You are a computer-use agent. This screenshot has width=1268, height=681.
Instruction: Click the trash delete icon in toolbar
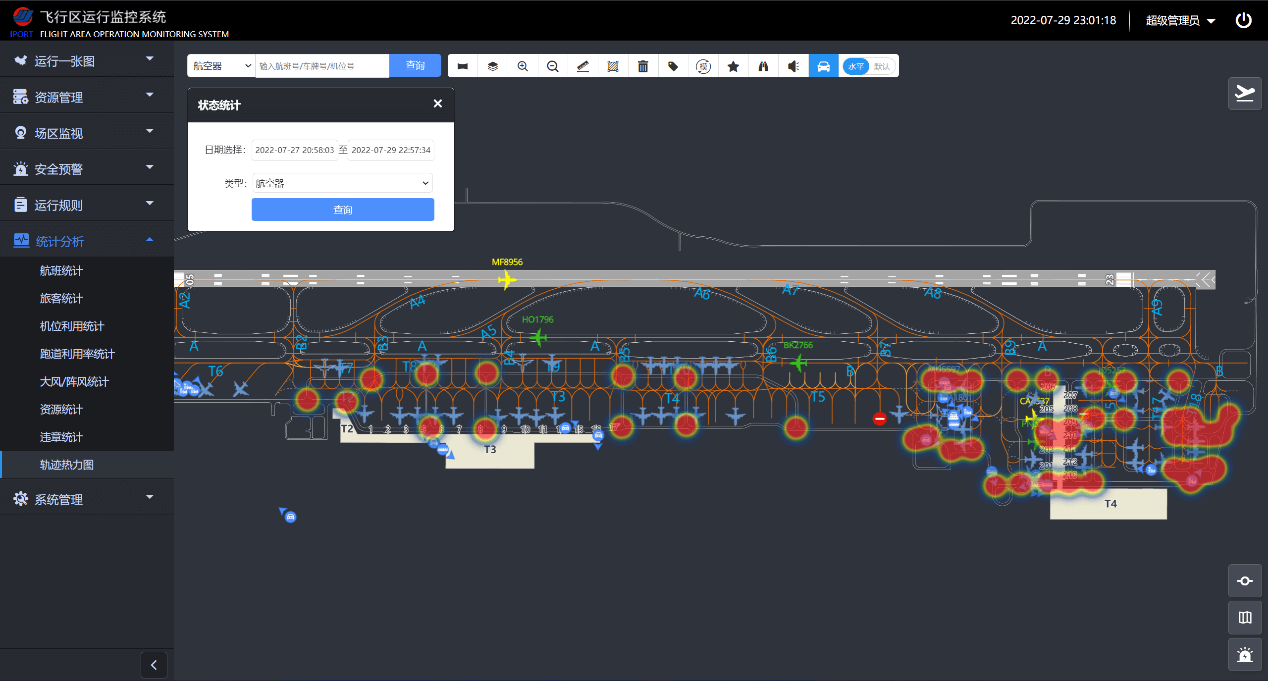pos(643,66)
